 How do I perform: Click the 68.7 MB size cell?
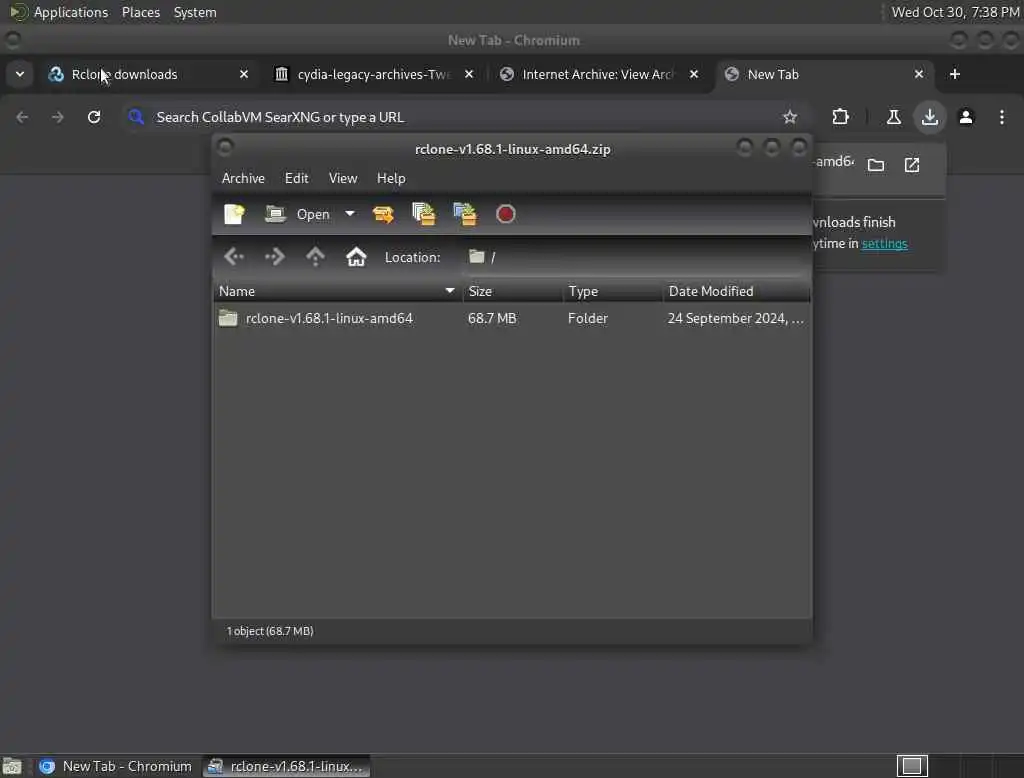pos(492,318)
